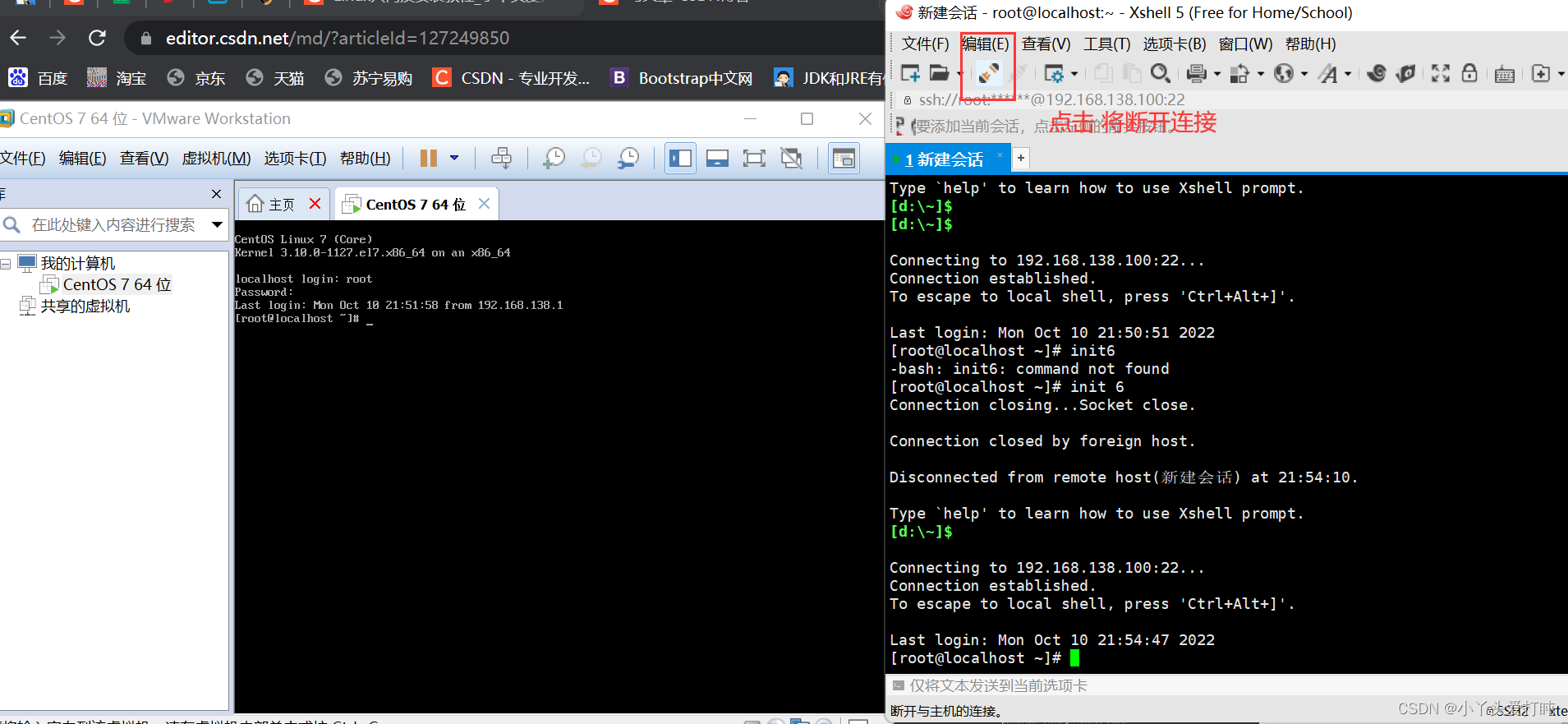Open the Xshell 窗口(W) menu
The height and width of the screenshot is (724, 1568).
[x=1245, y=44]
